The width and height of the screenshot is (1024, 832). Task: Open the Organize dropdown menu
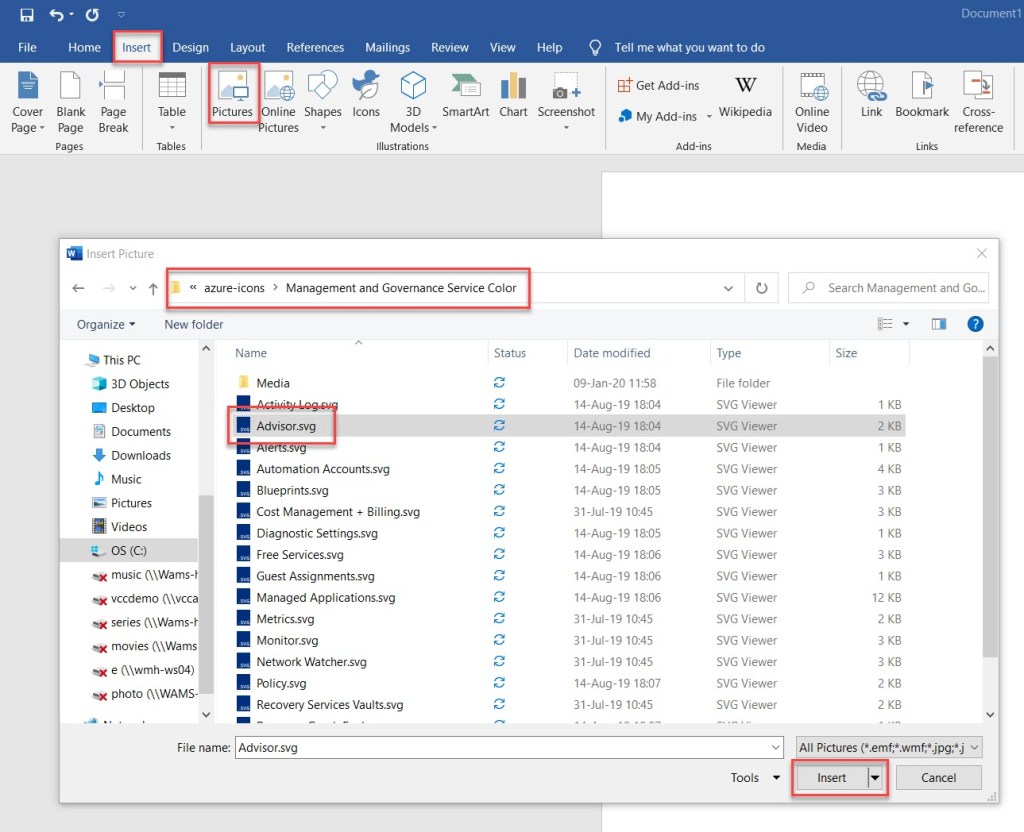point(107,324)
